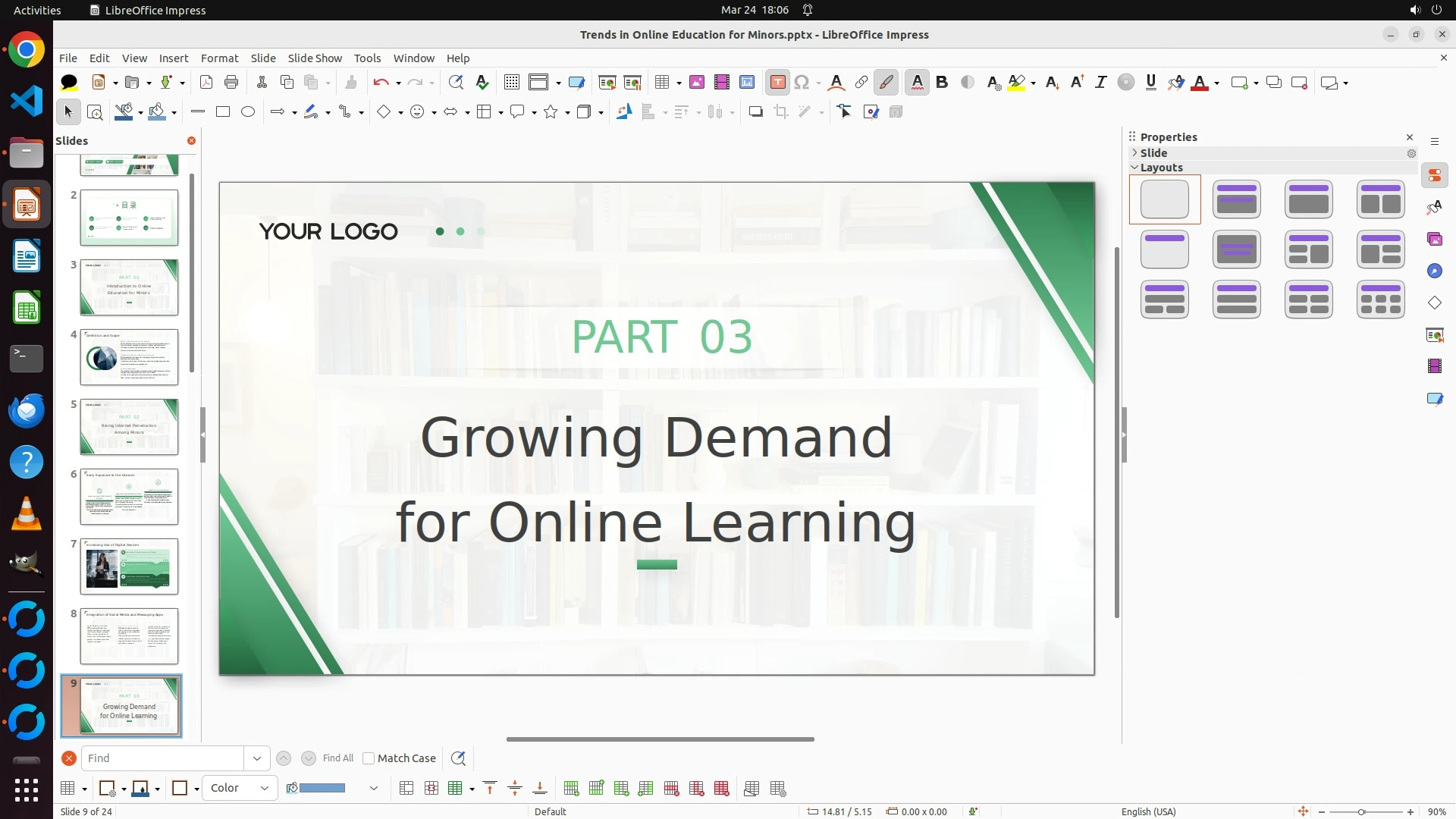Click the blue fill color swatch
The width and height of the screenshot is (1456, 819).
click(322, 788)
